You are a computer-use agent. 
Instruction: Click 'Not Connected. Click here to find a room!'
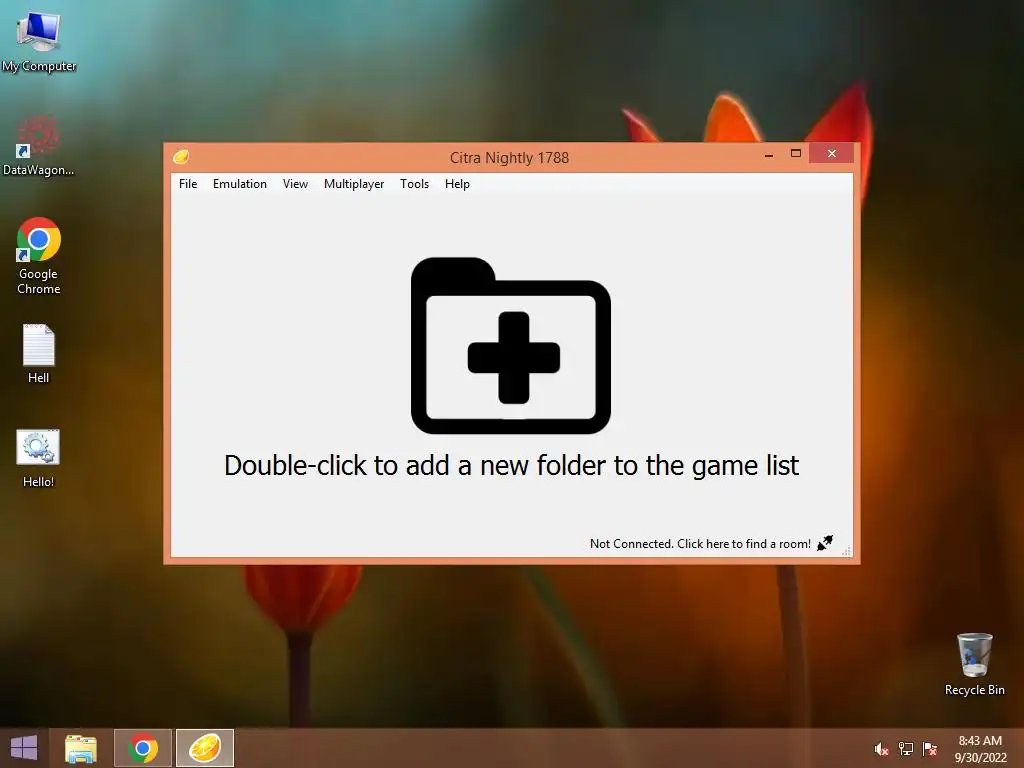point(700,543)
